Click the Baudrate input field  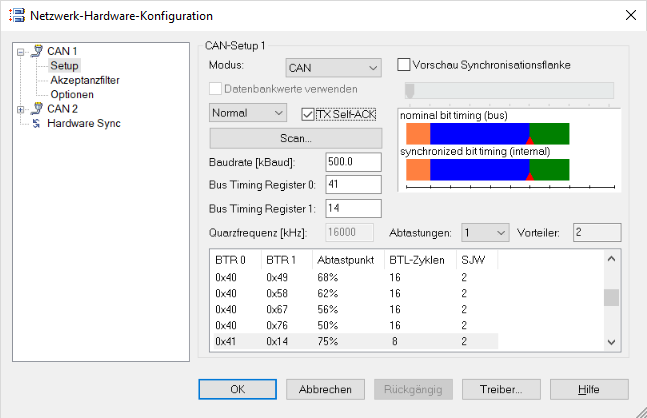353,161
